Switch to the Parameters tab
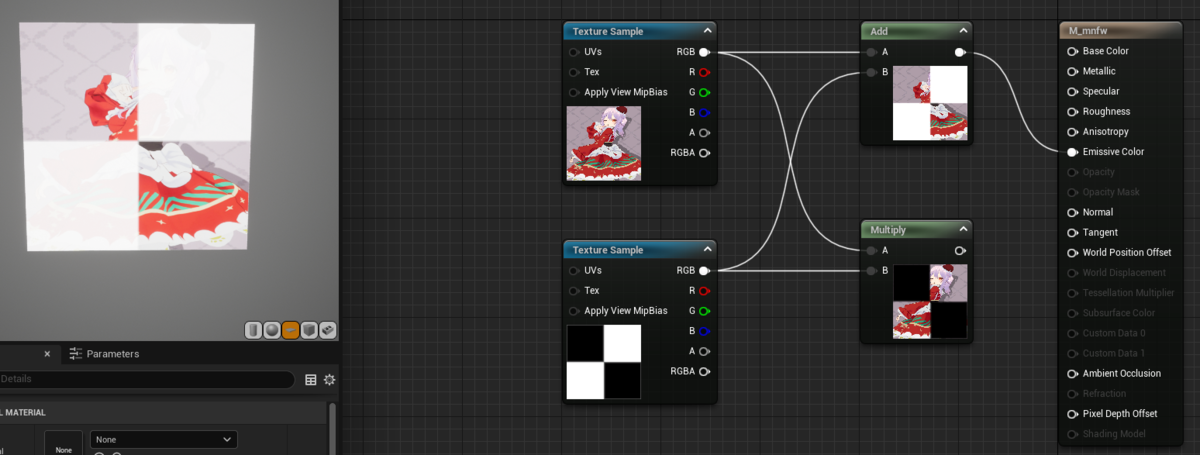Viewport: 1200px width, 455px height. point(104,354)
